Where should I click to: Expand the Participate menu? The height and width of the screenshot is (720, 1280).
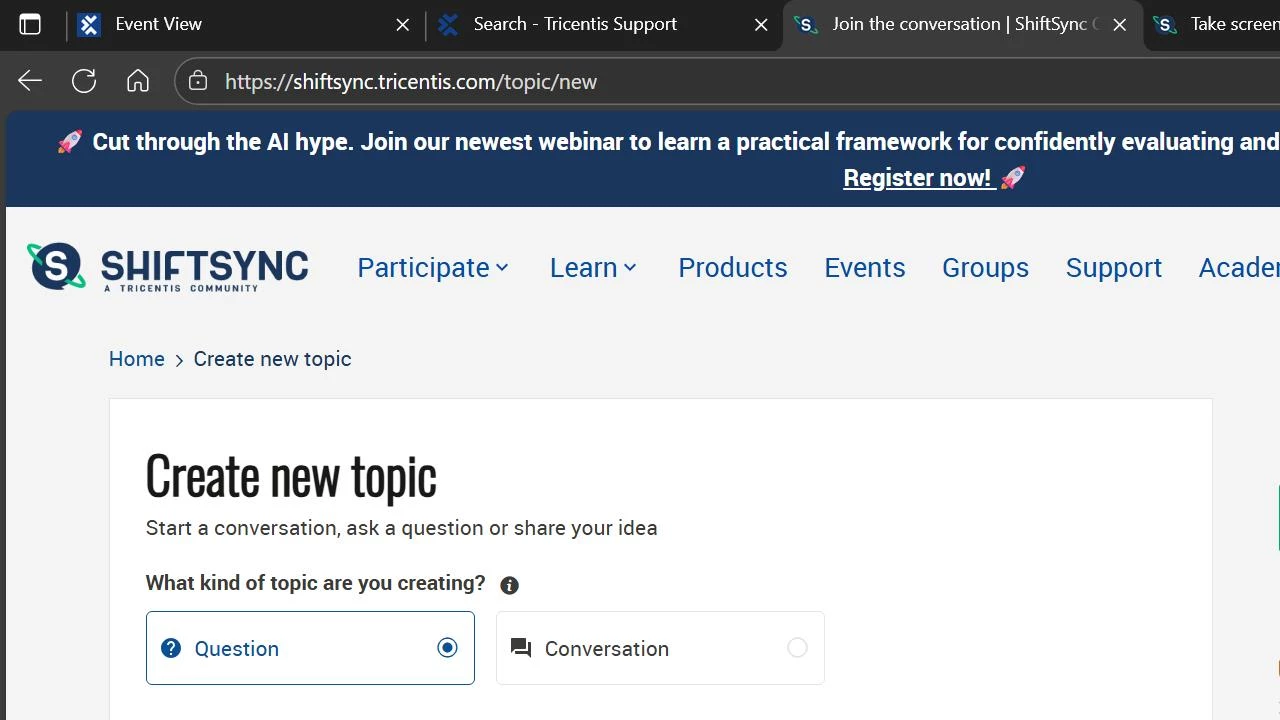(433, 267)
